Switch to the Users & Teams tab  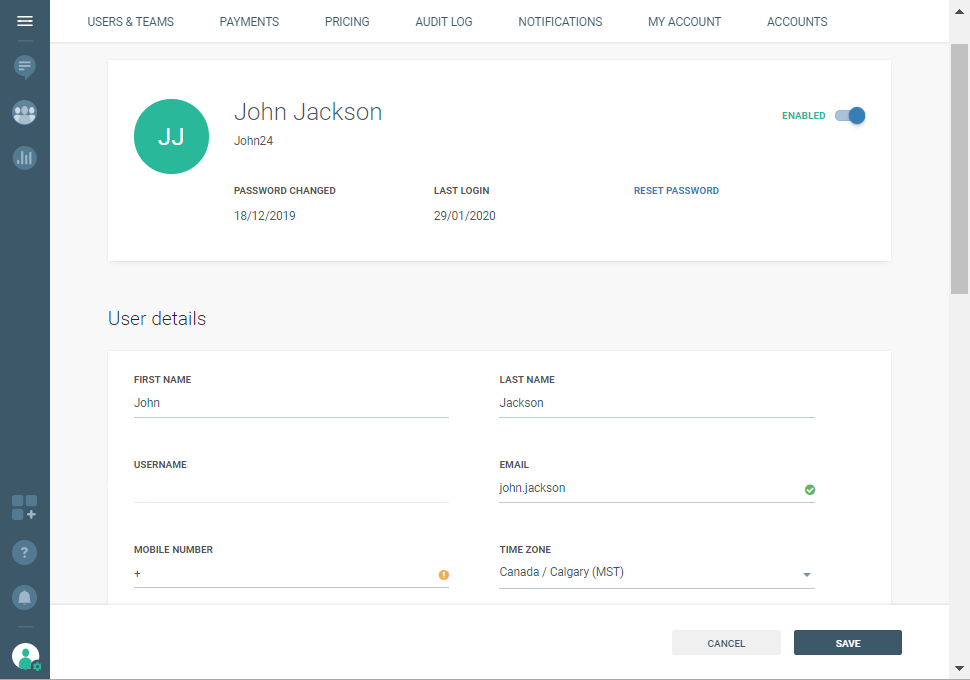(130, 22)
